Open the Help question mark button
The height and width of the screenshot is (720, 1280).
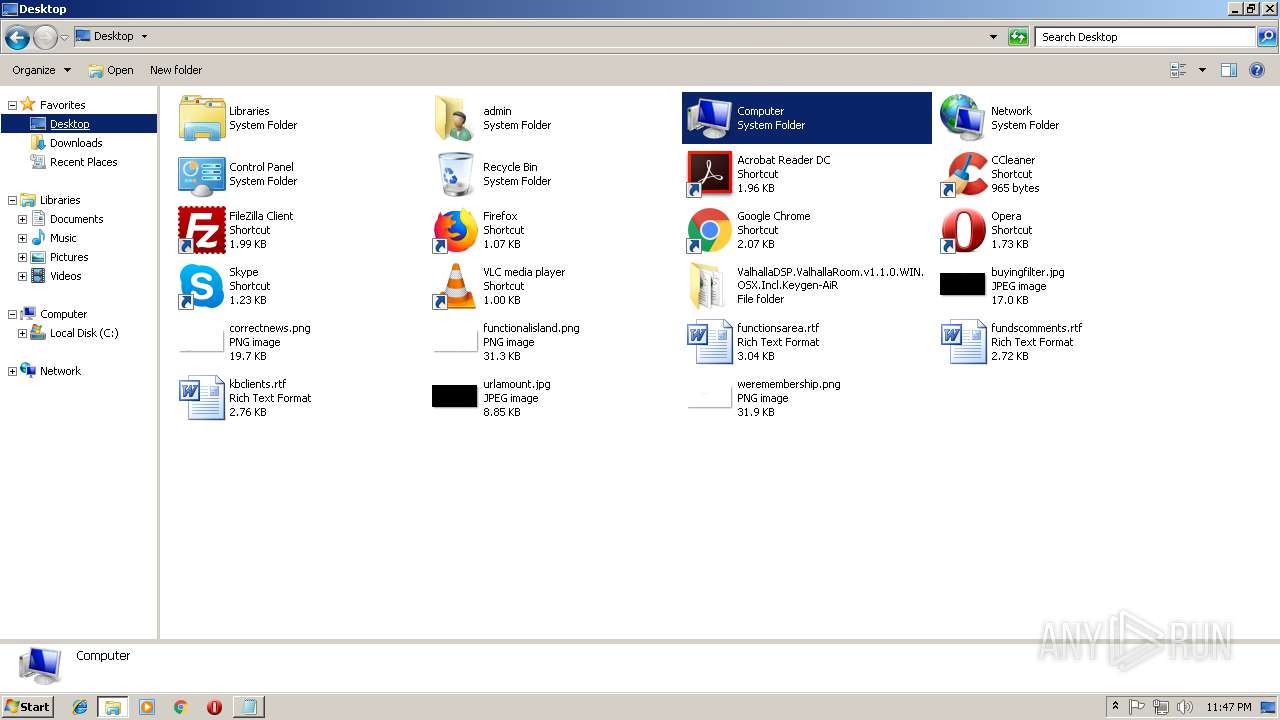coord(1258,70)
